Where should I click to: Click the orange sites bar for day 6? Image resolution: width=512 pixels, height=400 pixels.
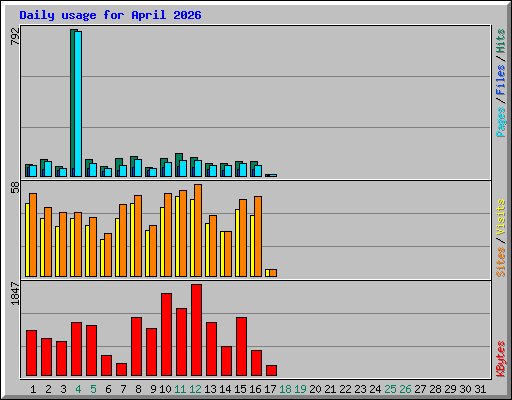108,255
